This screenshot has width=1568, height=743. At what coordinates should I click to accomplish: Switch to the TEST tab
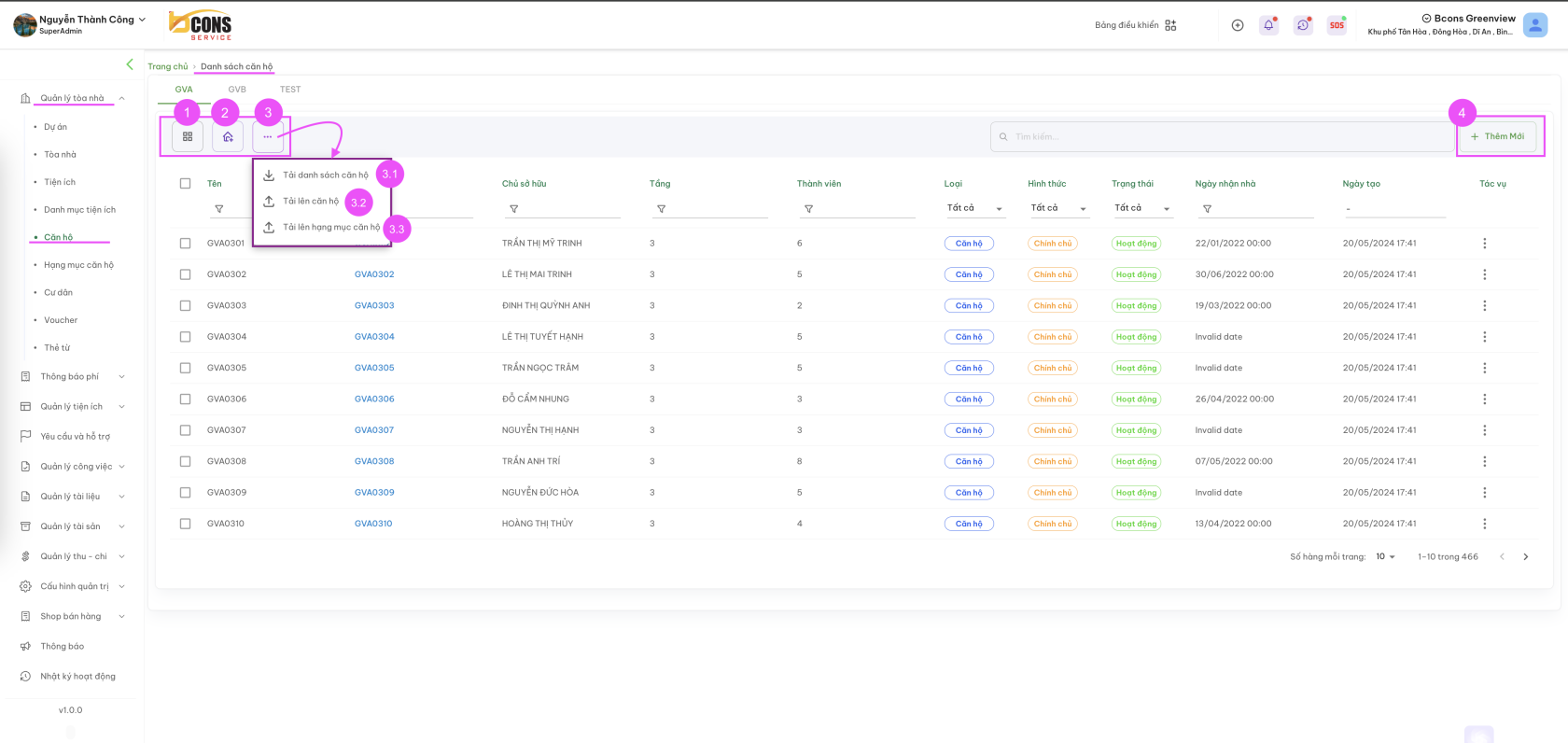coord(290,90)
